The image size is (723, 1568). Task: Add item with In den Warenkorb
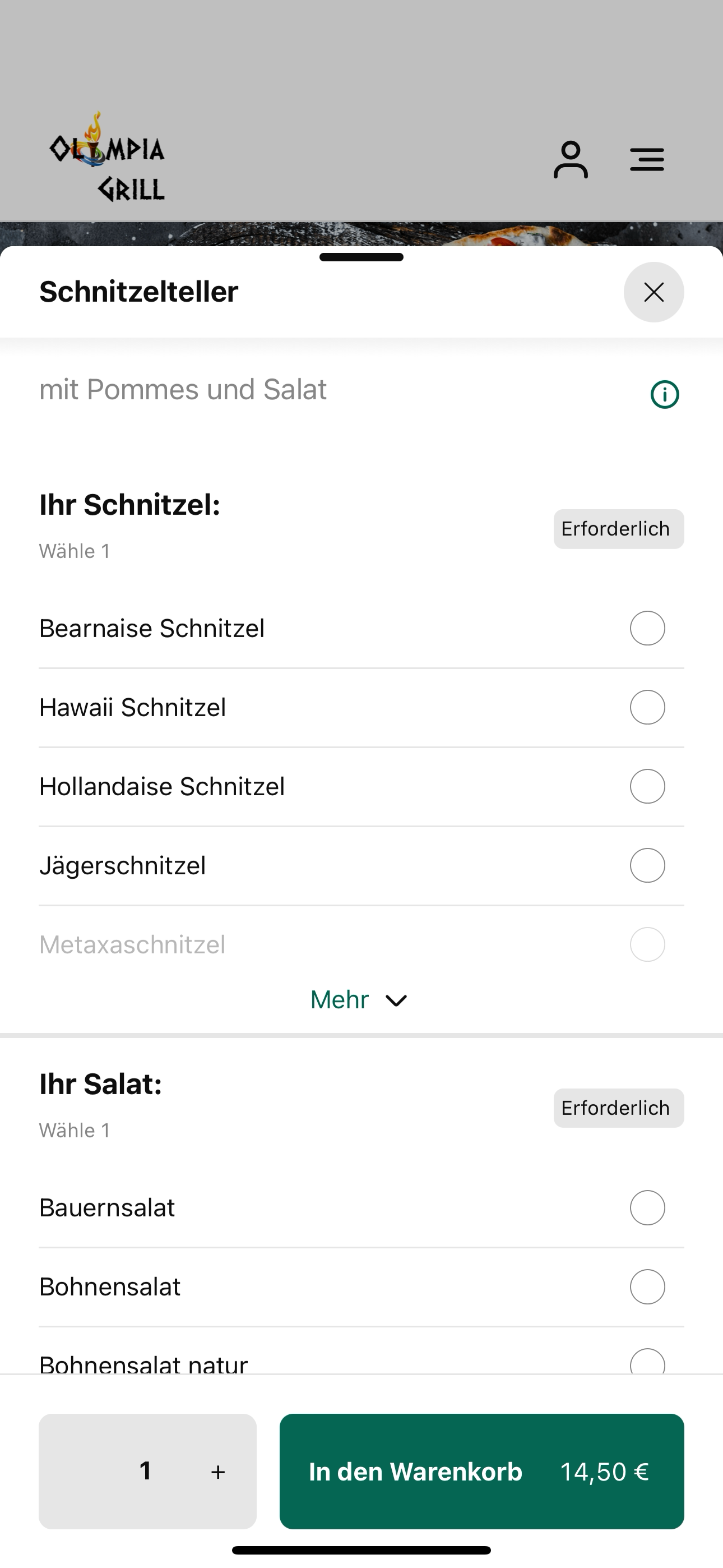tap(481, 1471)
